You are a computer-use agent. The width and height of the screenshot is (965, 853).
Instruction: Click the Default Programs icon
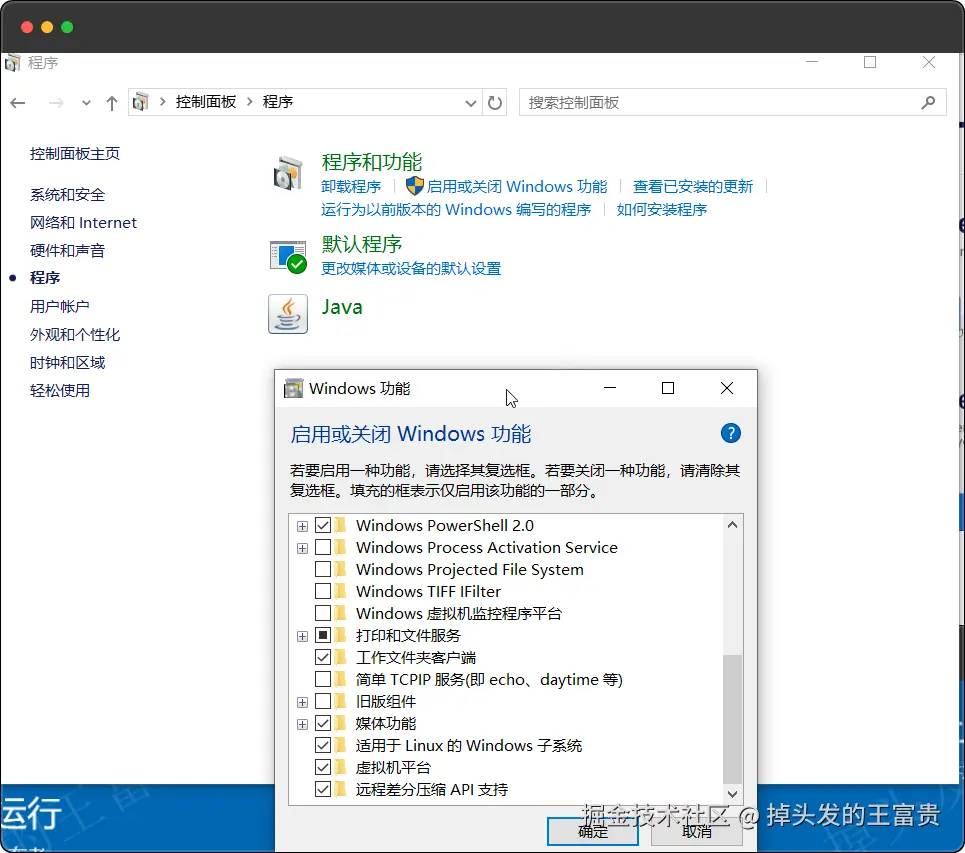click(x=288, y=257)
